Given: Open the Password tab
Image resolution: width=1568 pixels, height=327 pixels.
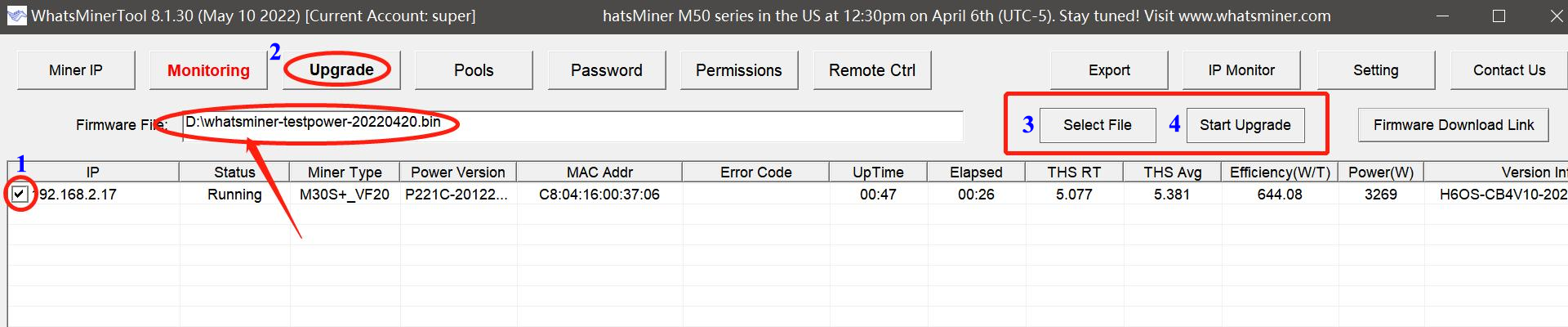Looking at the screenshot, I should pos(606,70).
